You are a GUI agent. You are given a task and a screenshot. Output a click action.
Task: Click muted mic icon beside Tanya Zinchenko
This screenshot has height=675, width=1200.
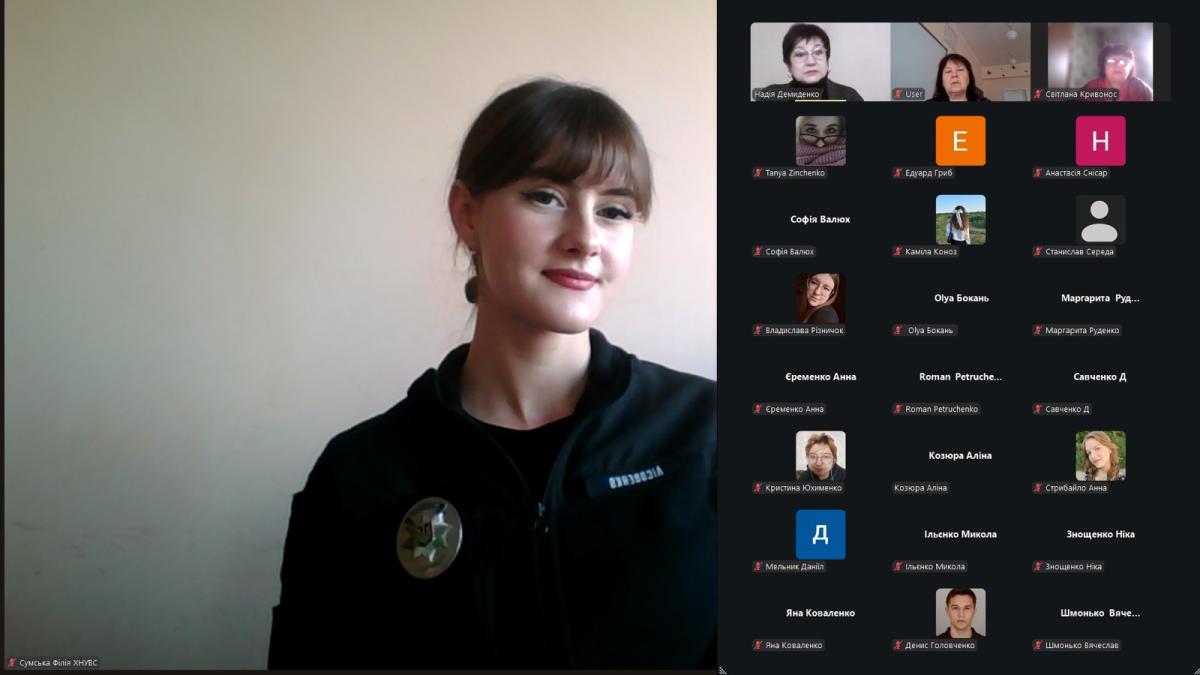(x=758, y=173)
